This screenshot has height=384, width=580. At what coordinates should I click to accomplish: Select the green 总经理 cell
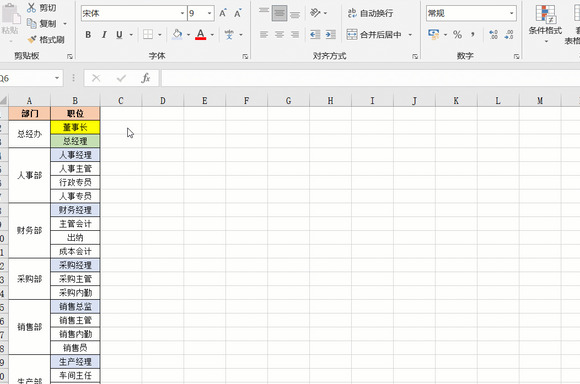pyautogui.click(x=75, y=141)
